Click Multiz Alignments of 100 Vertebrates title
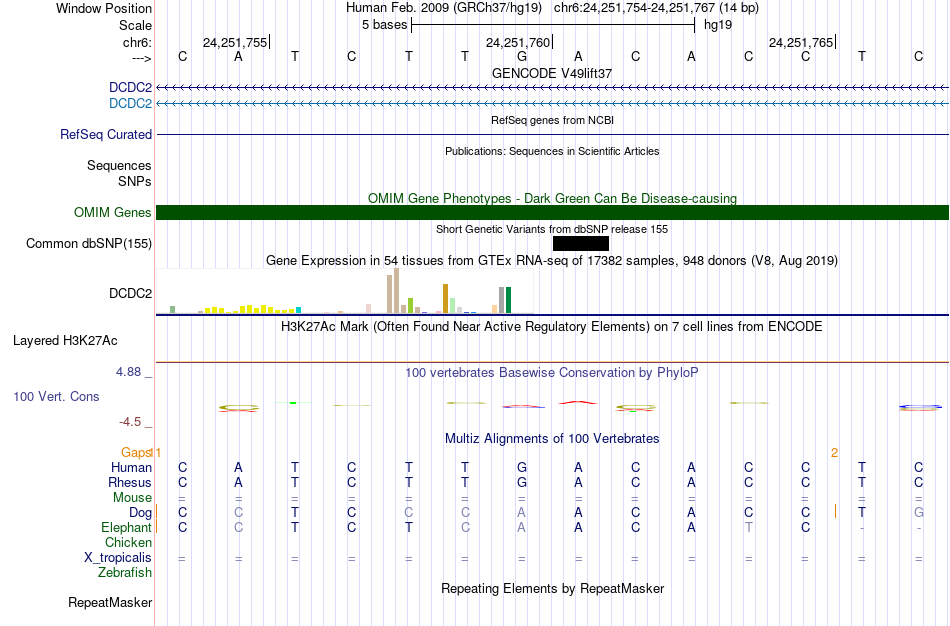This screenshot has height=626, width=950. tap(552, 438)
